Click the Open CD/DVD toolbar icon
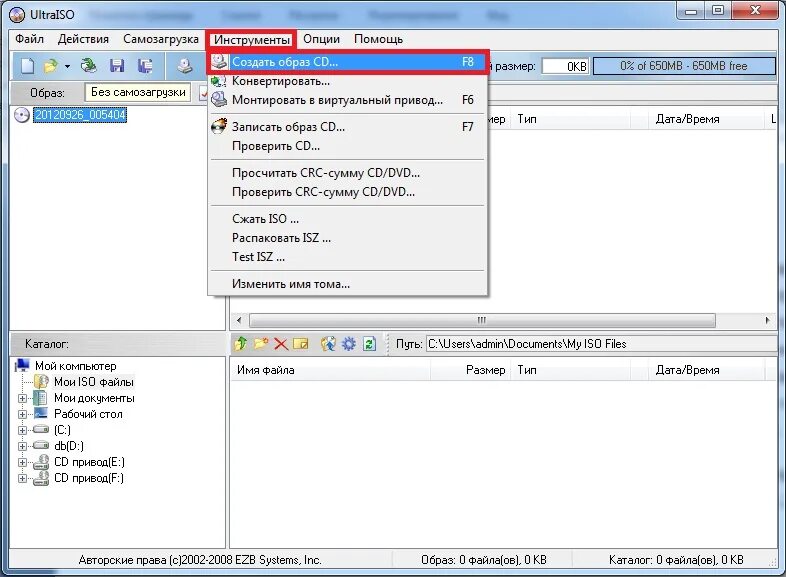Viewport: 786px width, 577px height. tap(89, 66)
